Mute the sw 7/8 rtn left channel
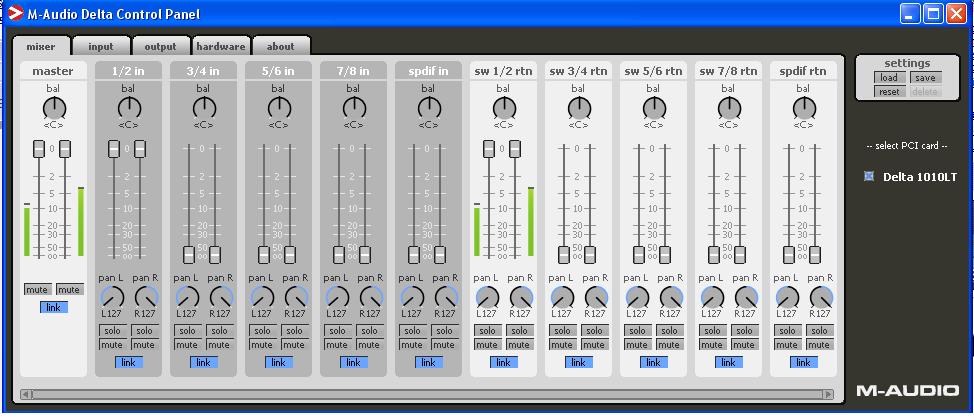974x417 pixels. 712,345
